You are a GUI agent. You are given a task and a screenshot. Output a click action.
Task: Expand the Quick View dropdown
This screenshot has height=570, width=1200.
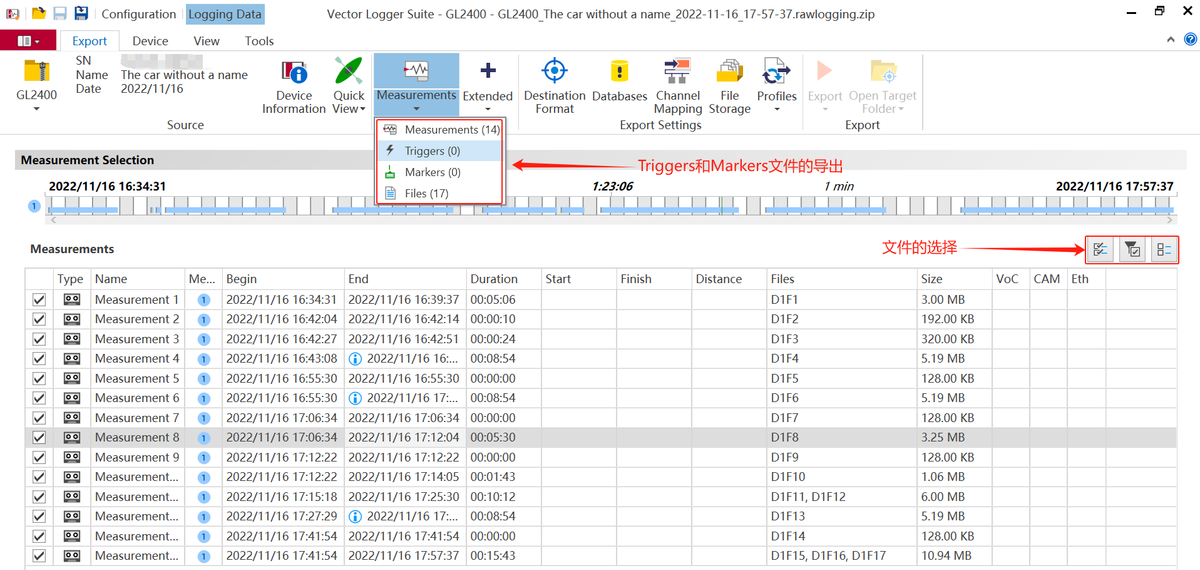(x=349, y=108)
